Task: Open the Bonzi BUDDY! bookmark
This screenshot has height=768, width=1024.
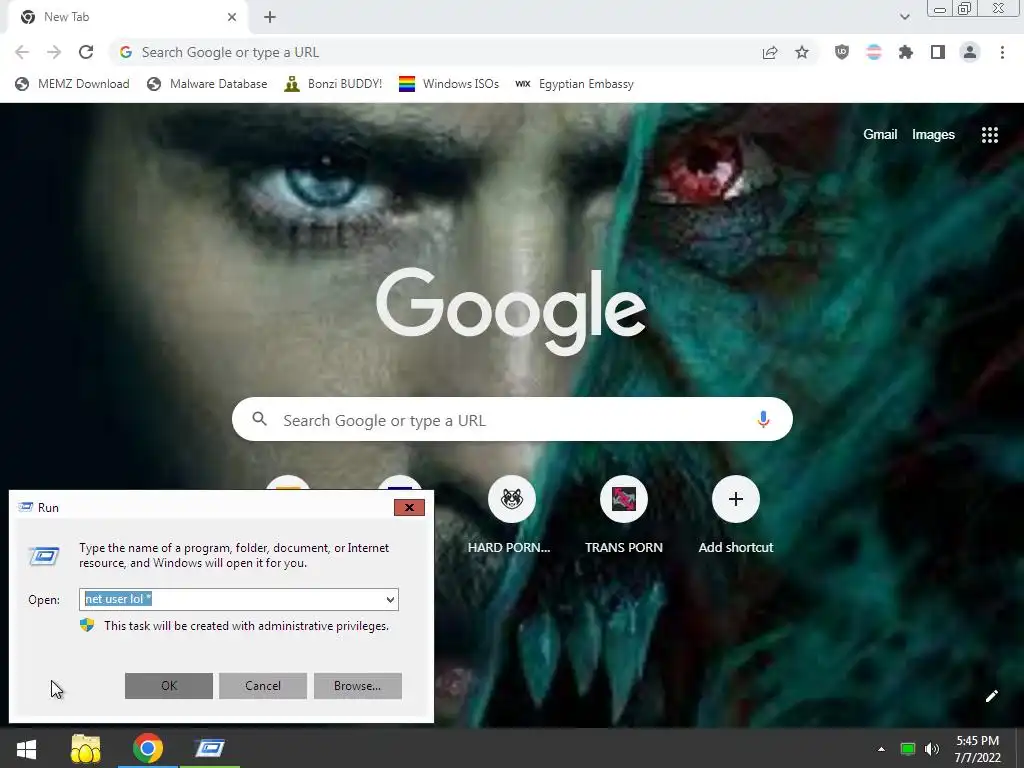Action: pyautogui.click(x=333, y=84)
